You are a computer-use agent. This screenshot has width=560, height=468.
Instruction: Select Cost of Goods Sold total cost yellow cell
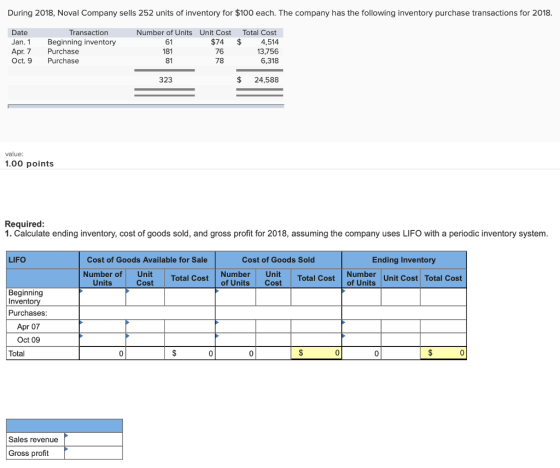316,353
